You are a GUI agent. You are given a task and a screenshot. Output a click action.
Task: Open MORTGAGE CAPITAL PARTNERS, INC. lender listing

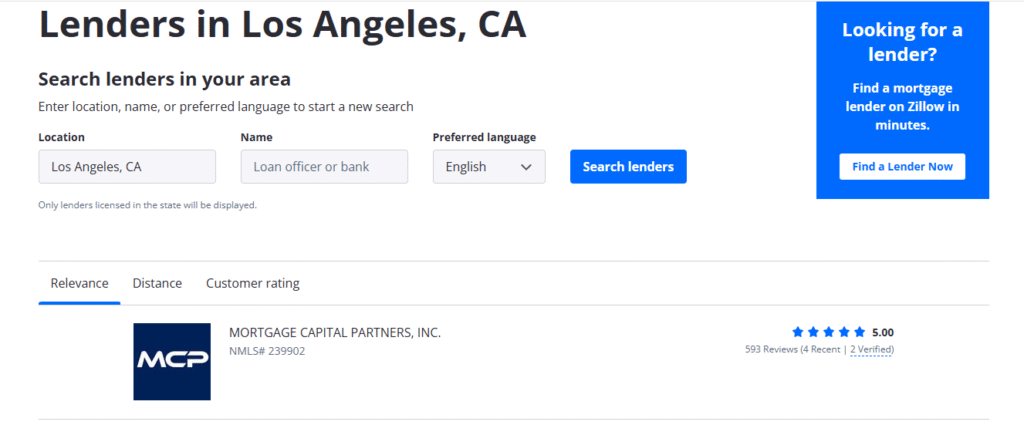pos(335,332)
